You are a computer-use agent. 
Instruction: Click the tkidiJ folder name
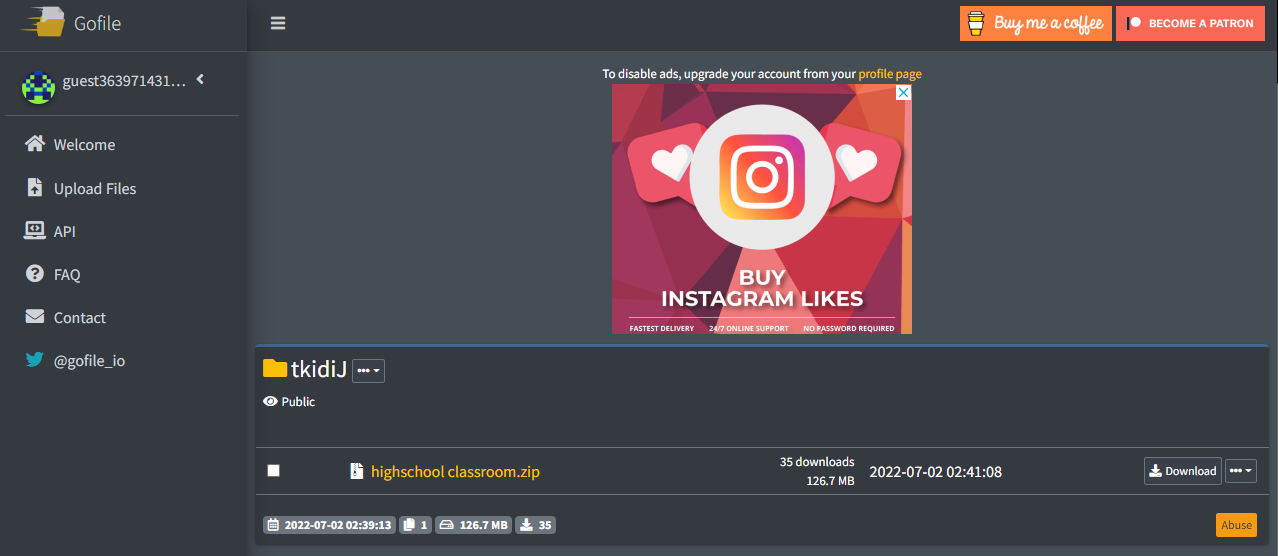[x=318, y=370]
